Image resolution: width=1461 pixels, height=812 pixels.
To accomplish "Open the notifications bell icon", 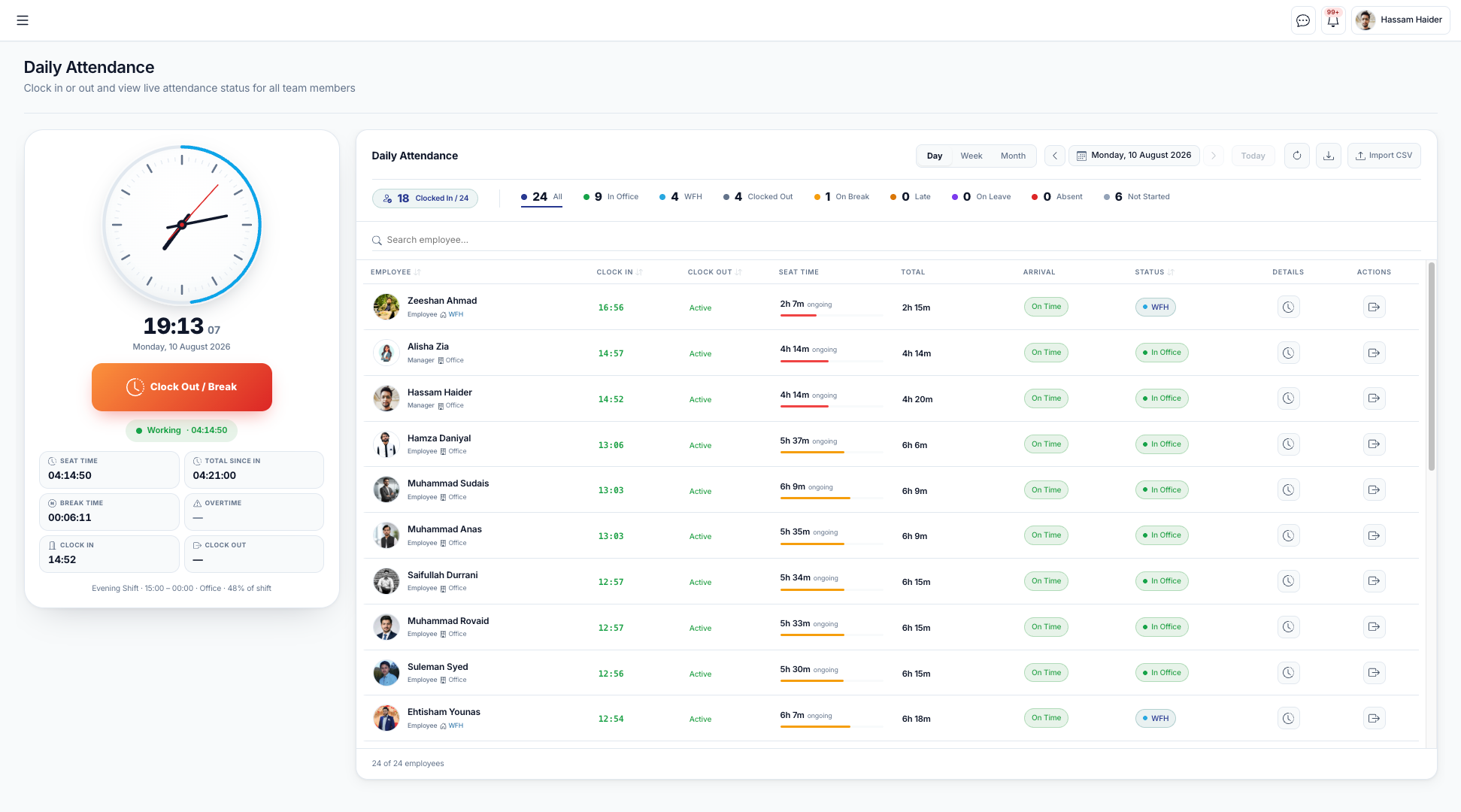I will click(x=1333, y=20).
